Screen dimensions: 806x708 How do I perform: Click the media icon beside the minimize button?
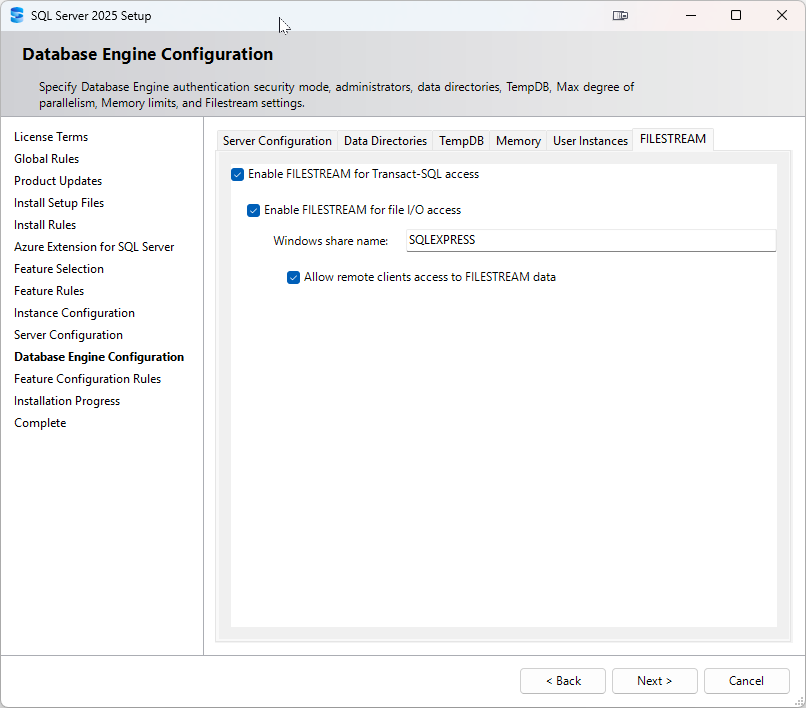pyautogui.click(x=620, y=15)
